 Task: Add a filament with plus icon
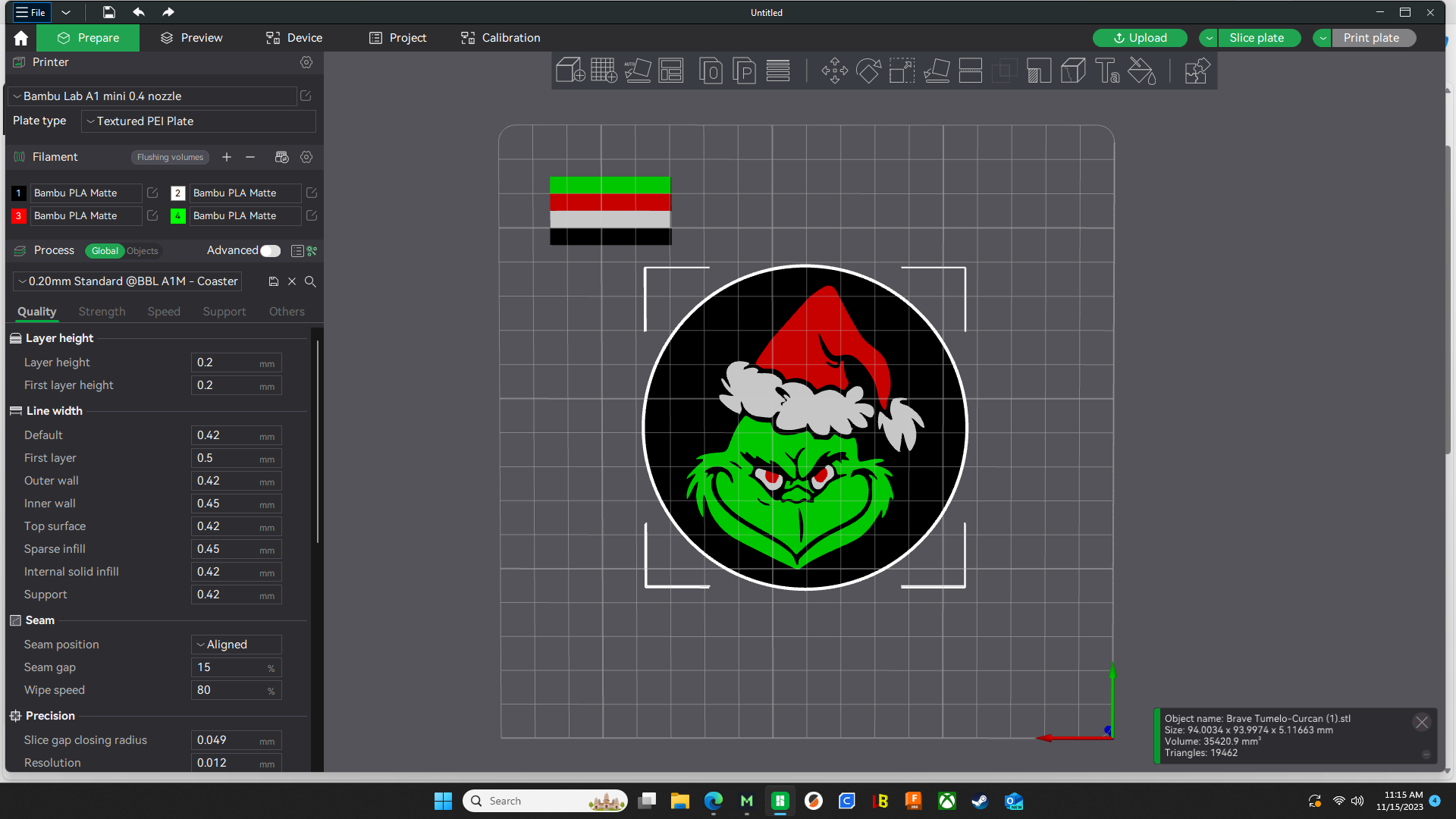coord(226,157)
